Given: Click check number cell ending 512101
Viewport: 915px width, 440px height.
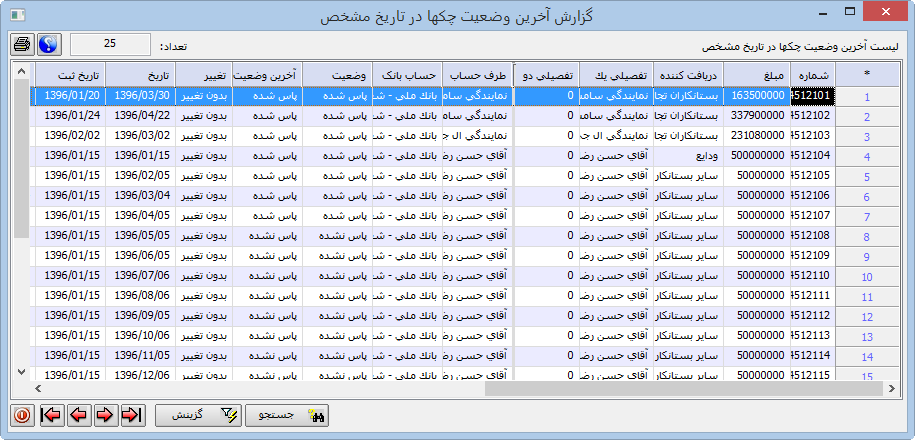Looking at the screenshot, I should click(x=813, y=96).
